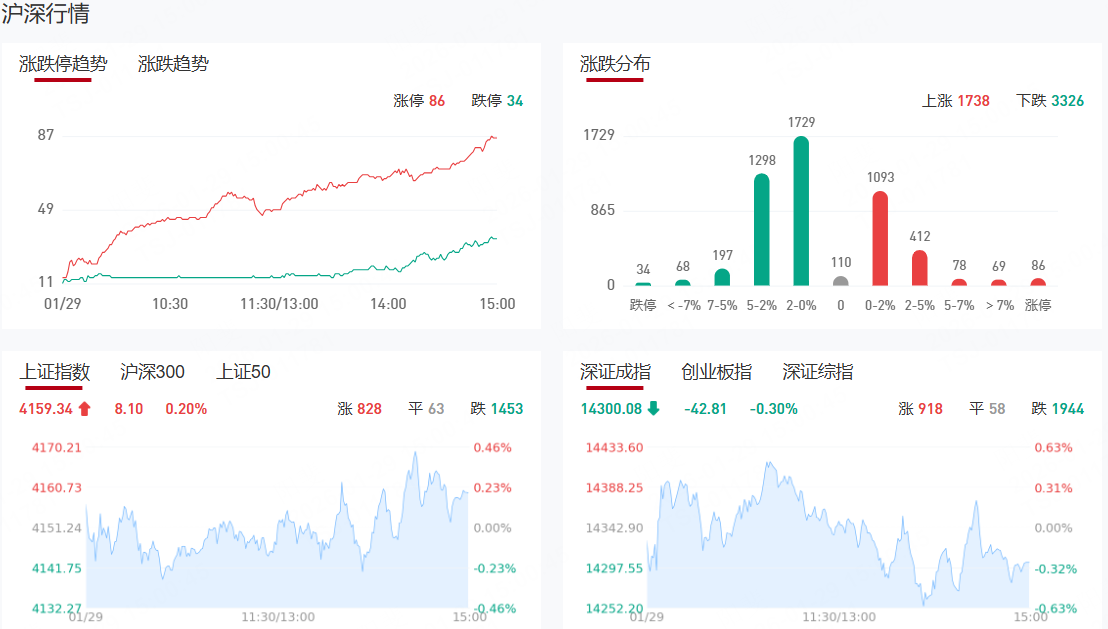Switch to the 涨跌趋势 tab
This screenshot has height=629, width=1108.
[x=173, y=64]
